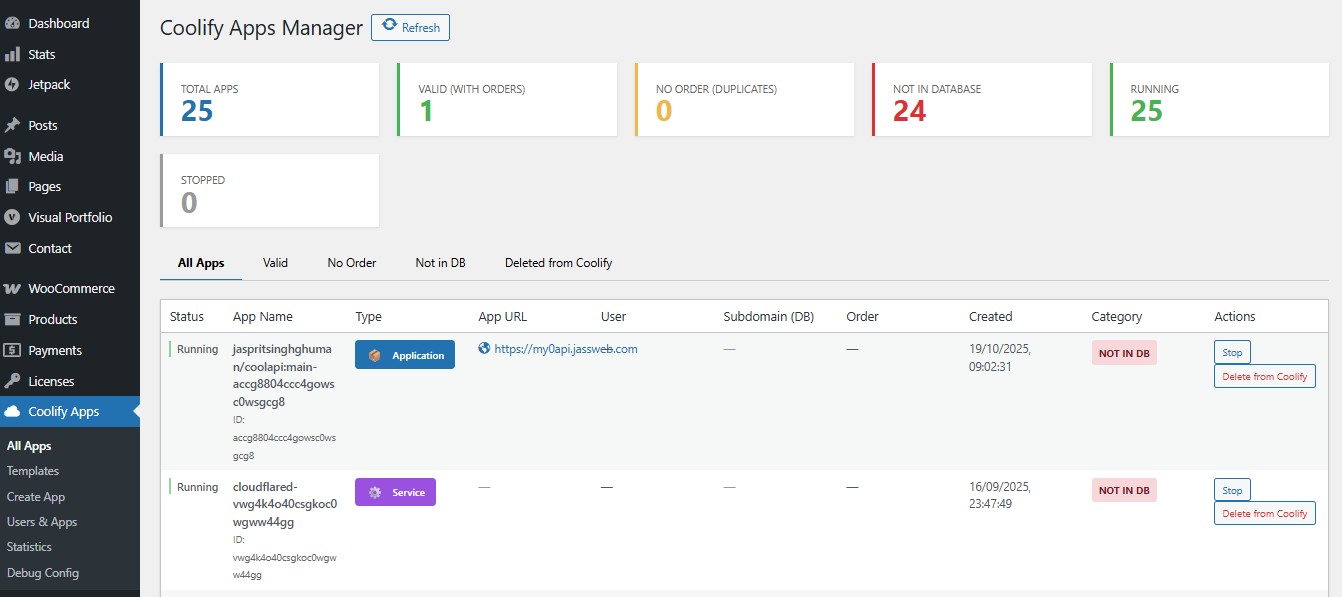This screenshot has height=597, width=1342.
Task: Click the Media icon in sidebar
Action: (x=12, y=156)
